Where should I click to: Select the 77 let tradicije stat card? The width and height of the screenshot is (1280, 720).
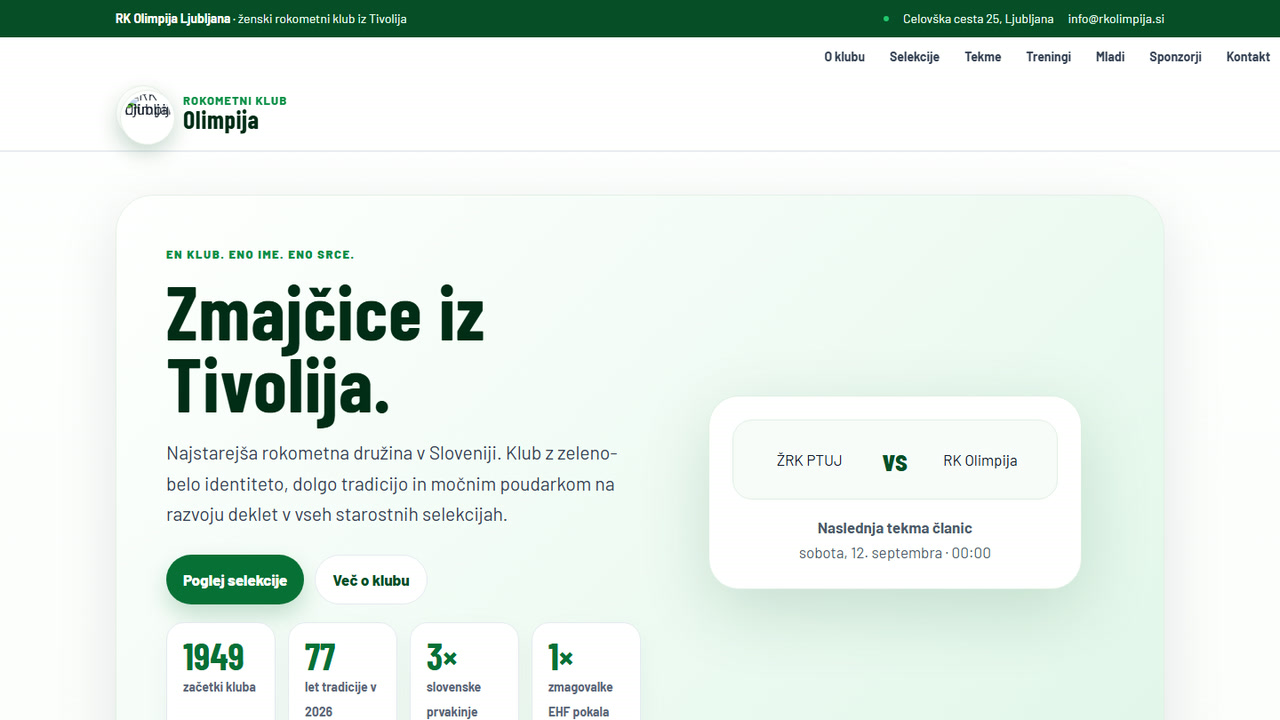point(342,672)
